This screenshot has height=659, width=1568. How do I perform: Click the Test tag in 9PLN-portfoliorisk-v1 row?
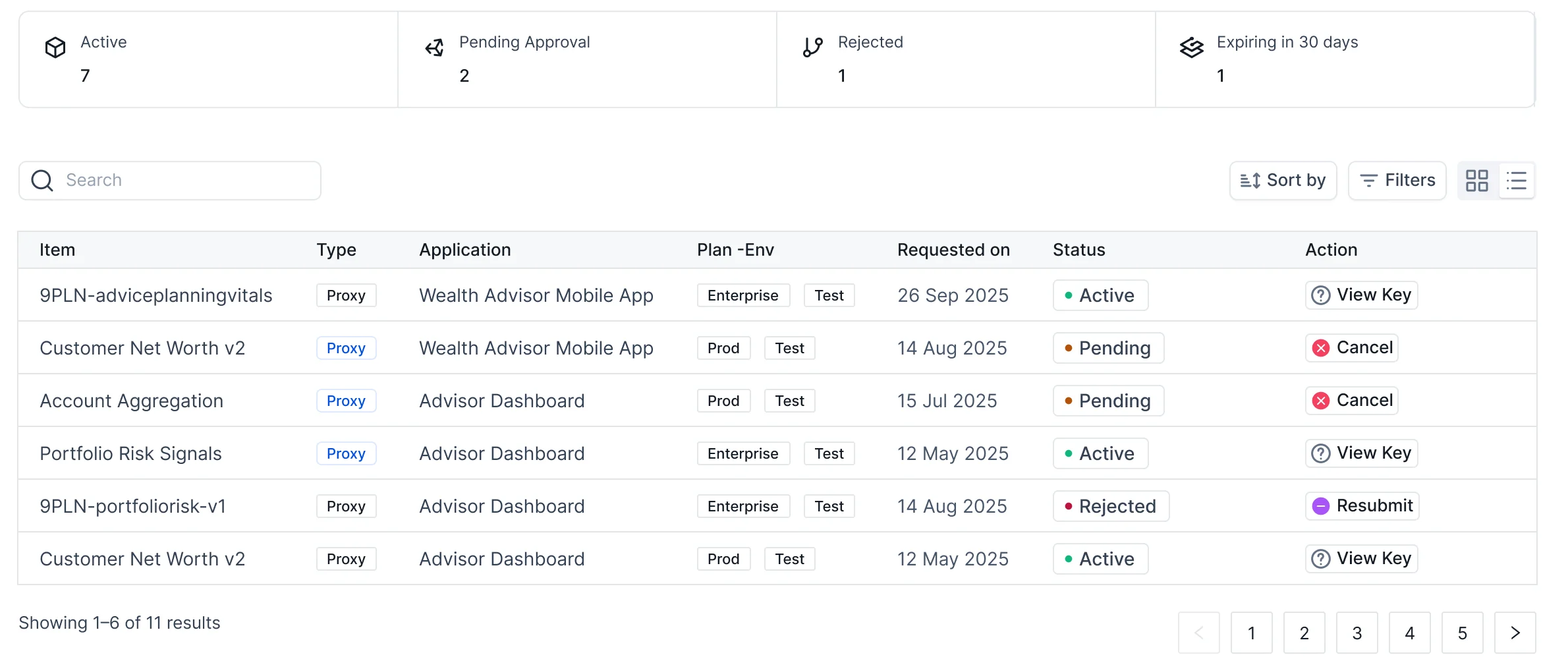(829, 506)
